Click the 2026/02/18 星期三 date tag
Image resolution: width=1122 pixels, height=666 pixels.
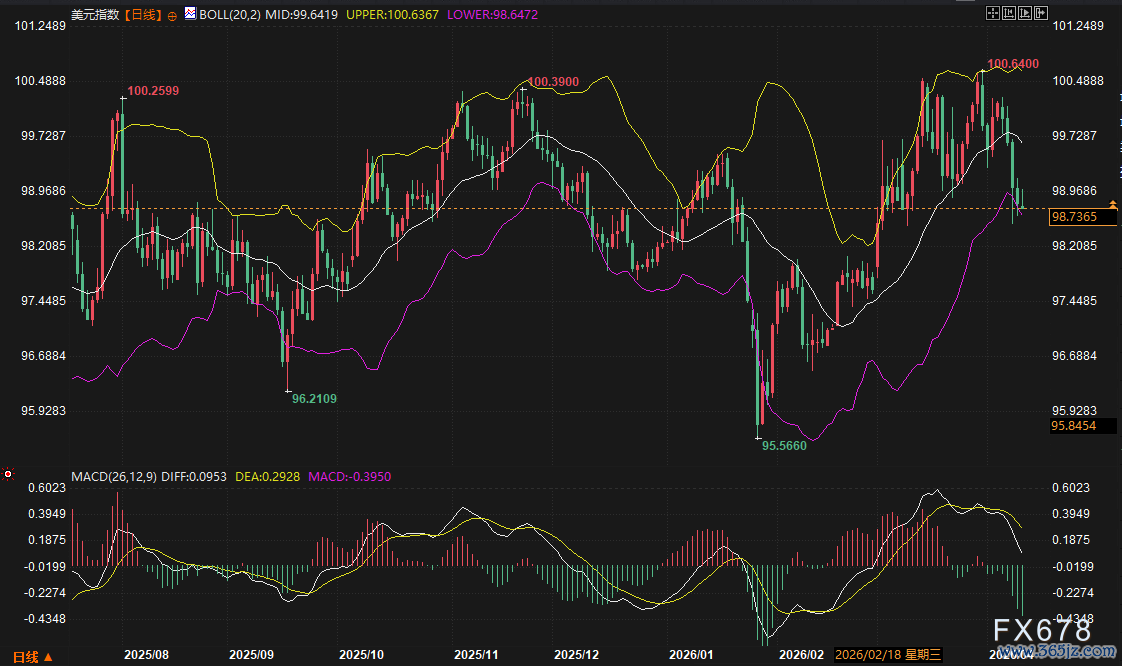click(888, 655)
